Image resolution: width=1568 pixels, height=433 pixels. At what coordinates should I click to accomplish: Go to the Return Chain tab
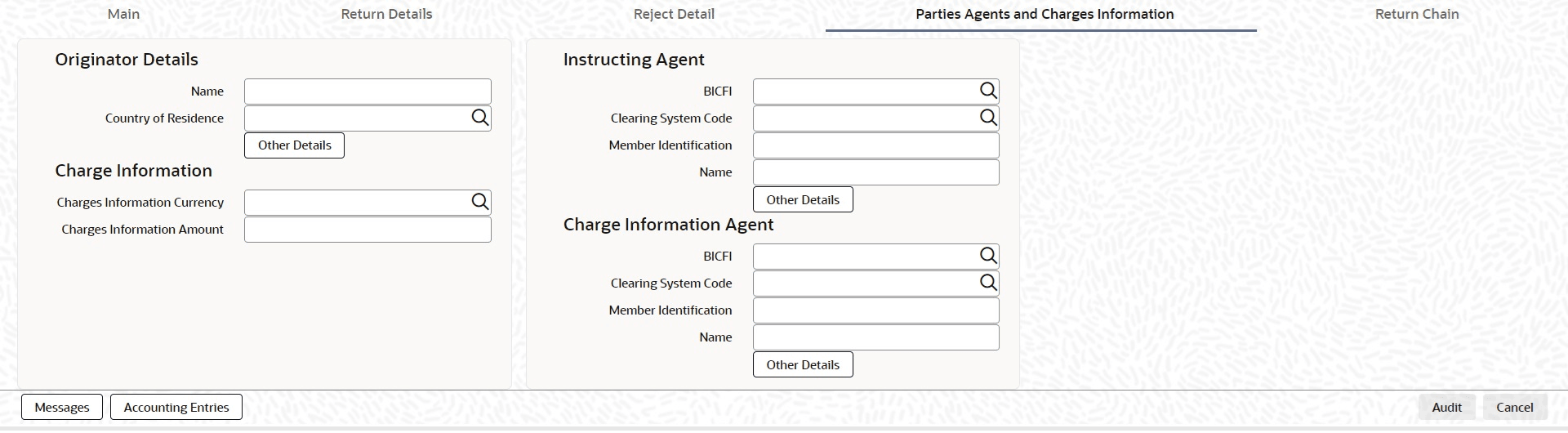coord(1416,14)
